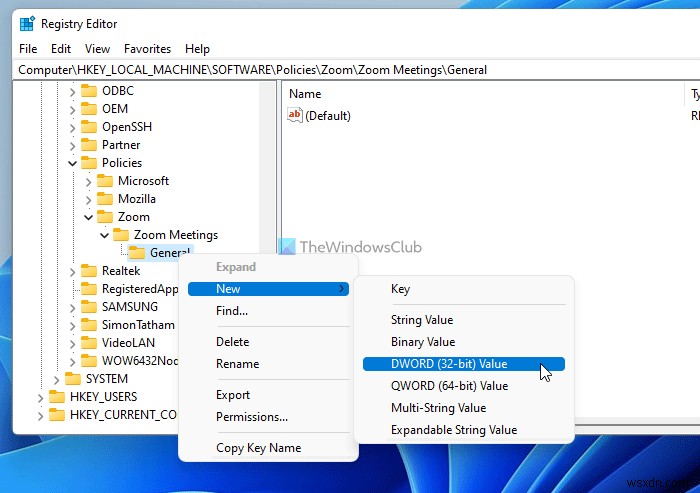This screenshot has height=493, width=700.
Task: Expand the OEM key chevron
Action: [72, 109]
